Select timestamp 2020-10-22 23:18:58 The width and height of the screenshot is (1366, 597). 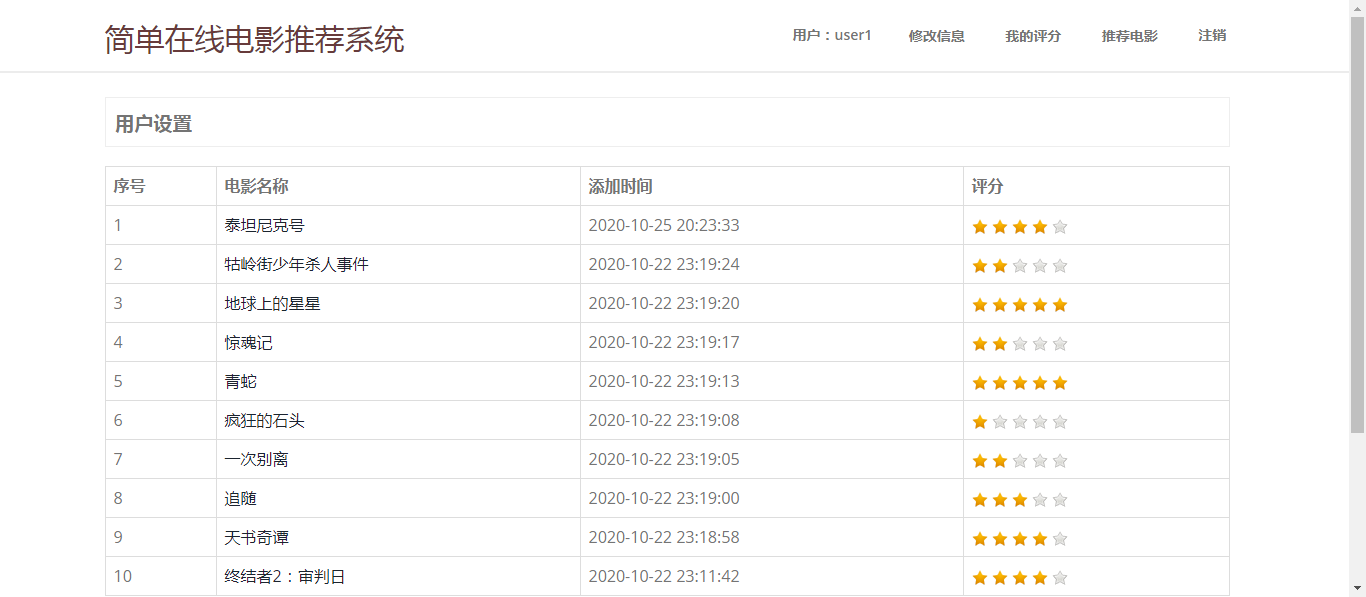point(664,537)
